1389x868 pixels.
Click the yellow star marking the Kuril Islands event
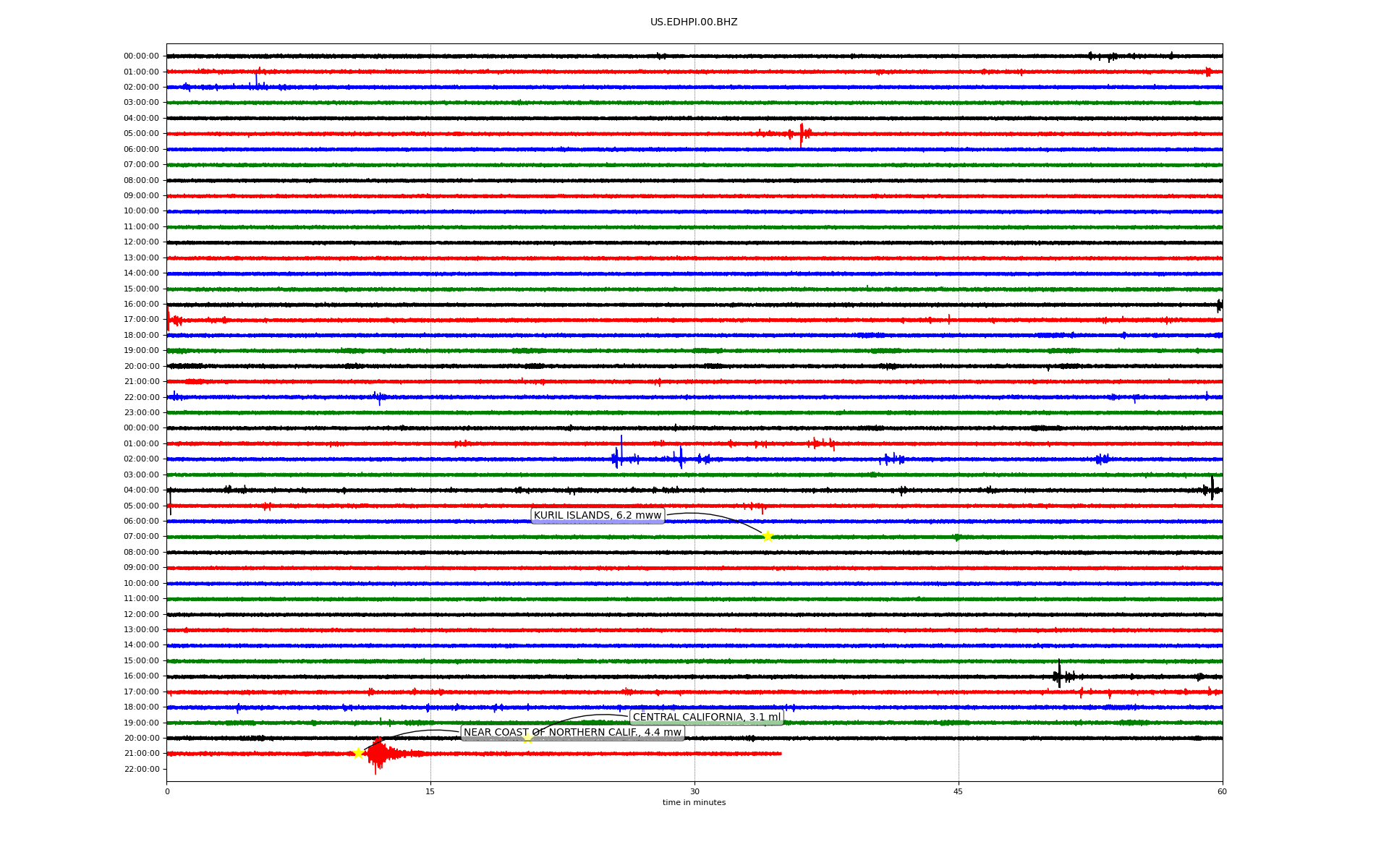coord(768,536)
